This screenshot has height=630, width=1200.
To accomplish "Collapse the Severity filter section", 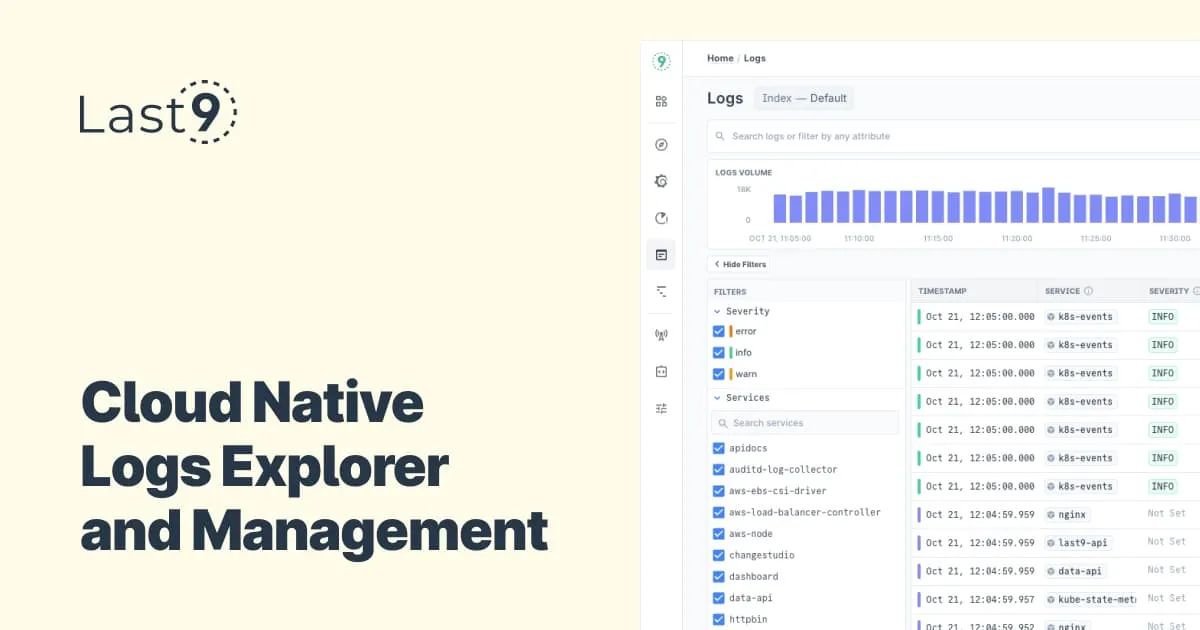I will pyautogui.click(x=717, y=311).
